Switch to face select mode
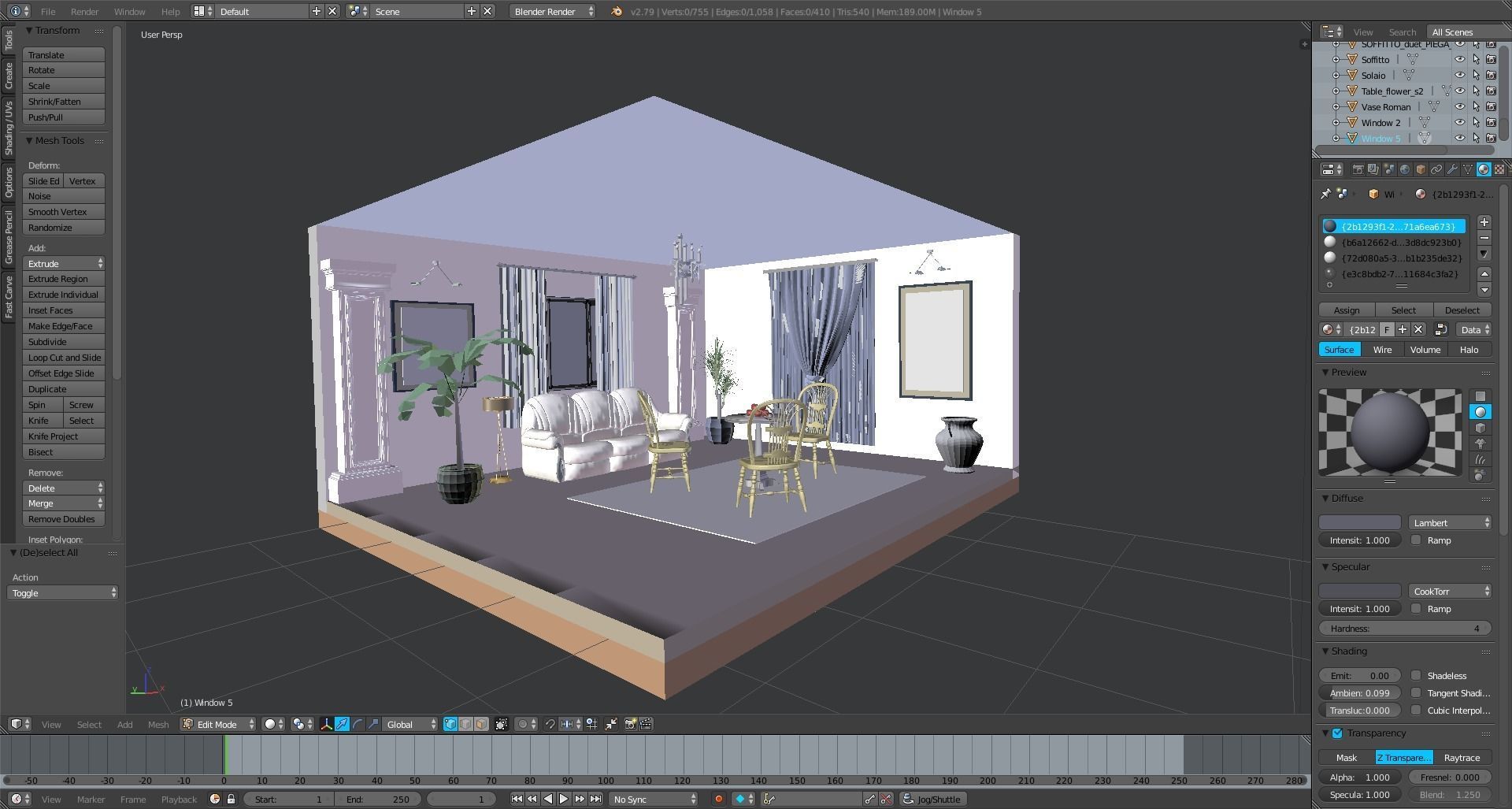Image resolution: width=1512 pixels, height=809 pixels. [481, 724]
